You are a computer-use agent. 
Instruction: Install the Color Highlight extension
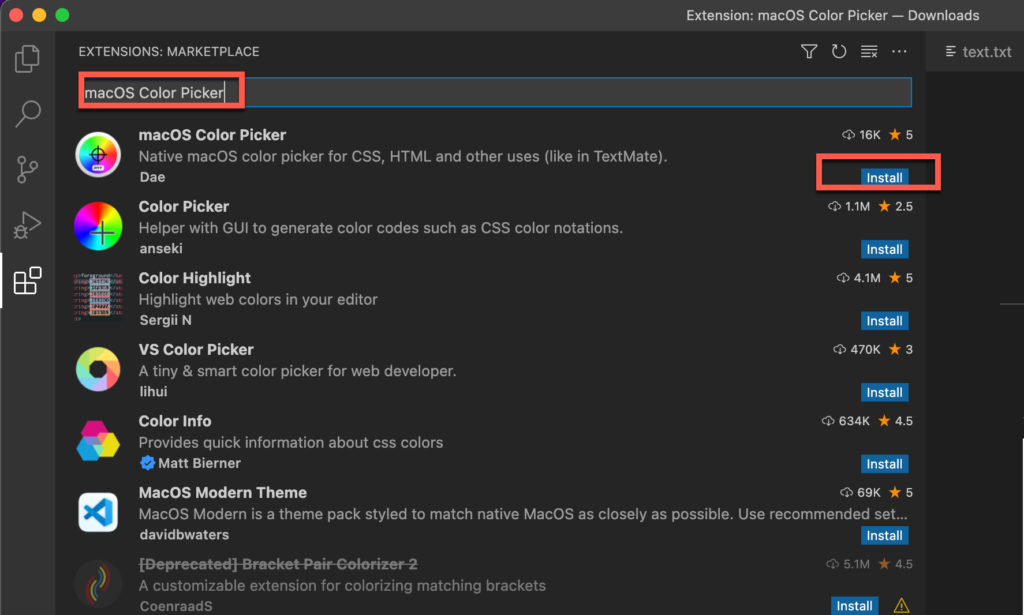pyautogui.click(x=884, y=320)
